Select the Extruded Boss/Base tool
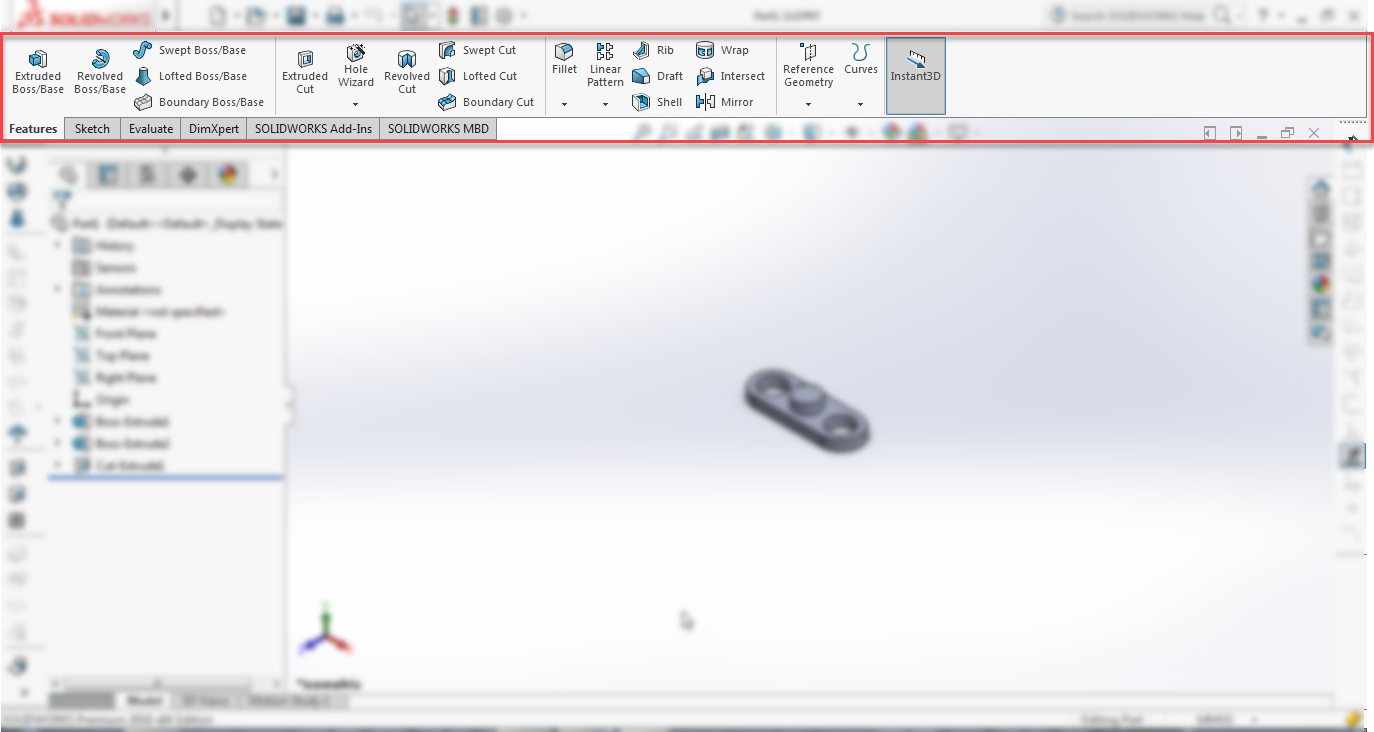The image size is (1374, 732). click(x=37, y=70)
